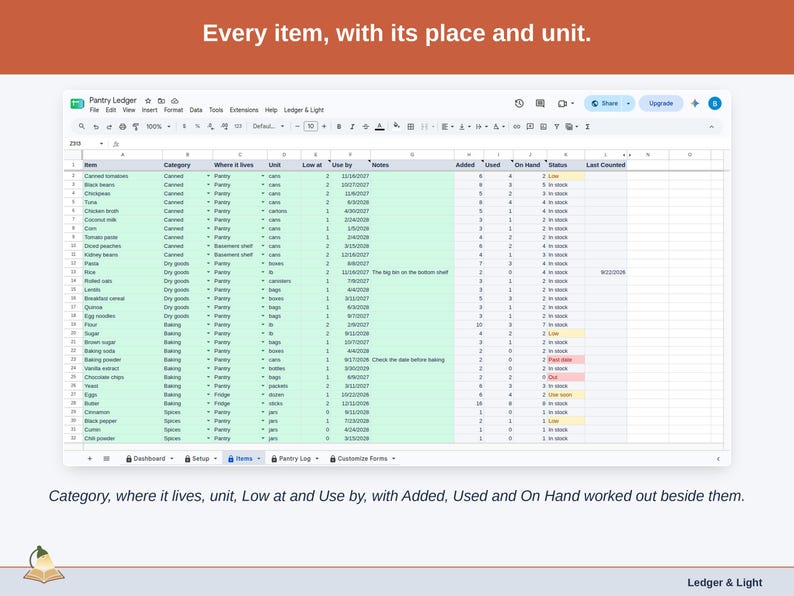Open the zoom 100% dropdown
This screenshot has height=596, width=794.
158,127
